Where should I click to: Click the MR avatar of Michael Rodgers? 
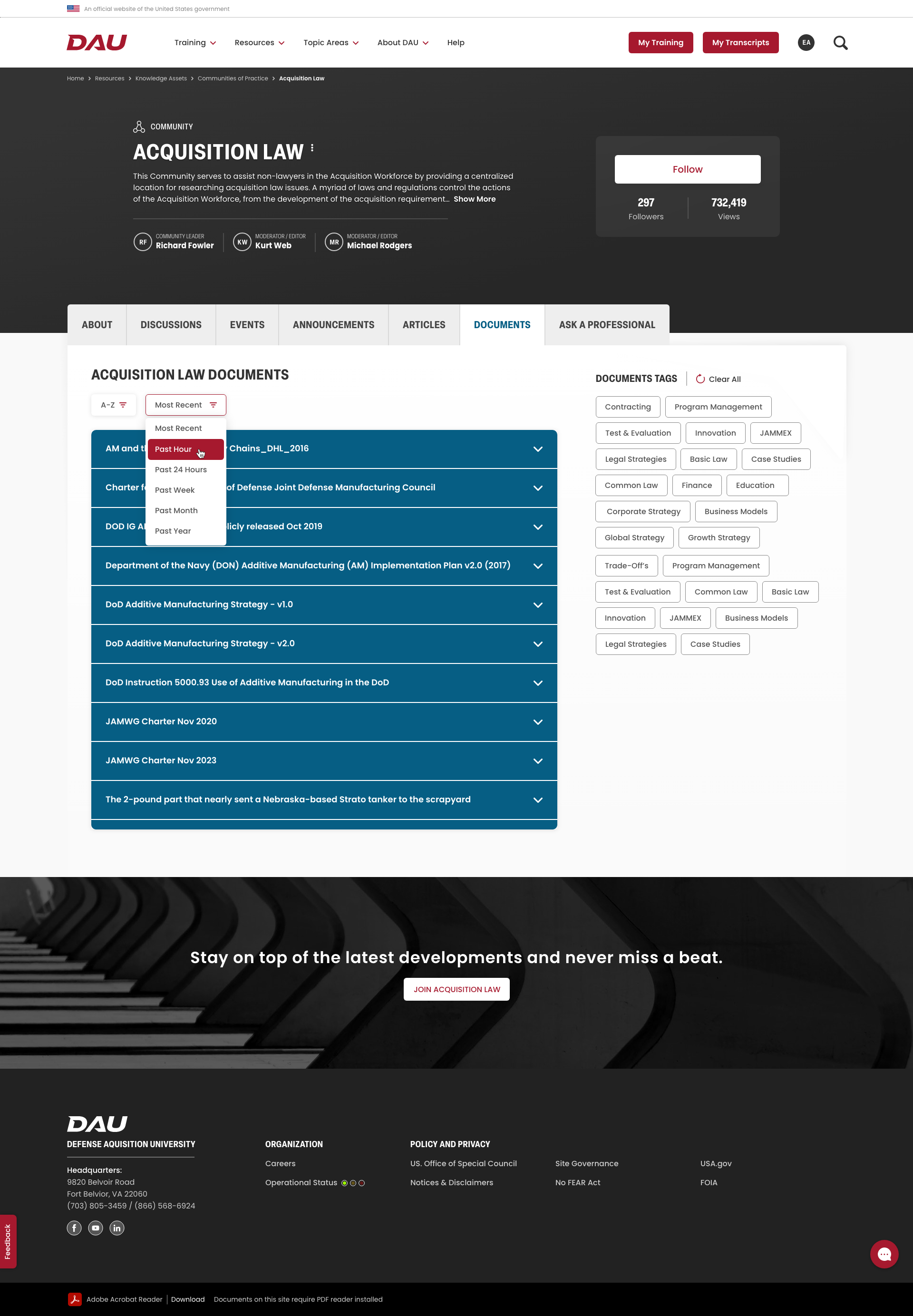pos(334,242)
